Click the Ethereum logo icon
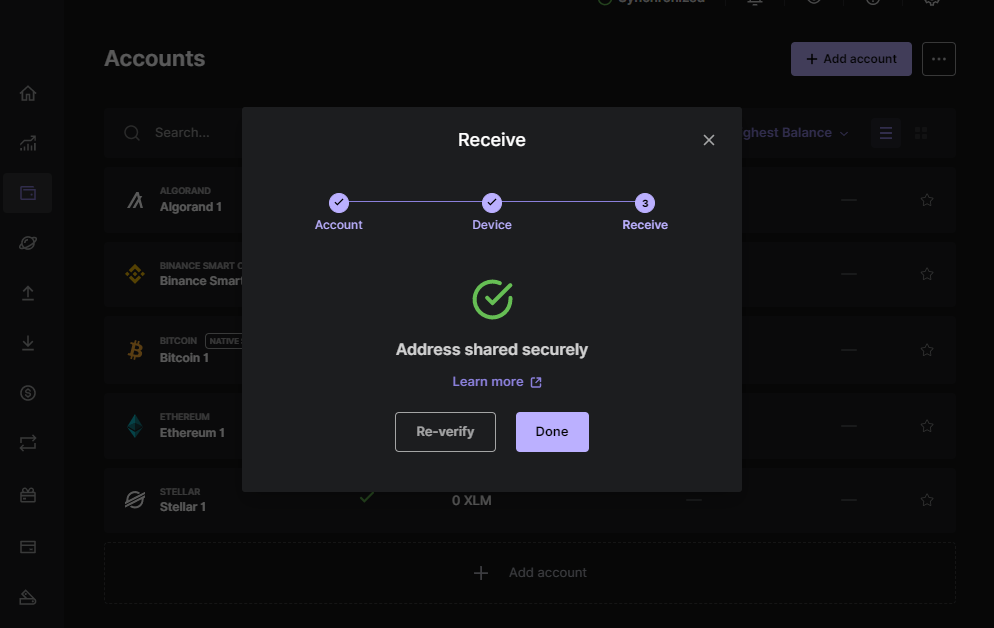Image resolution: width=994 pixels, height=628 pixels. point(135,426)
